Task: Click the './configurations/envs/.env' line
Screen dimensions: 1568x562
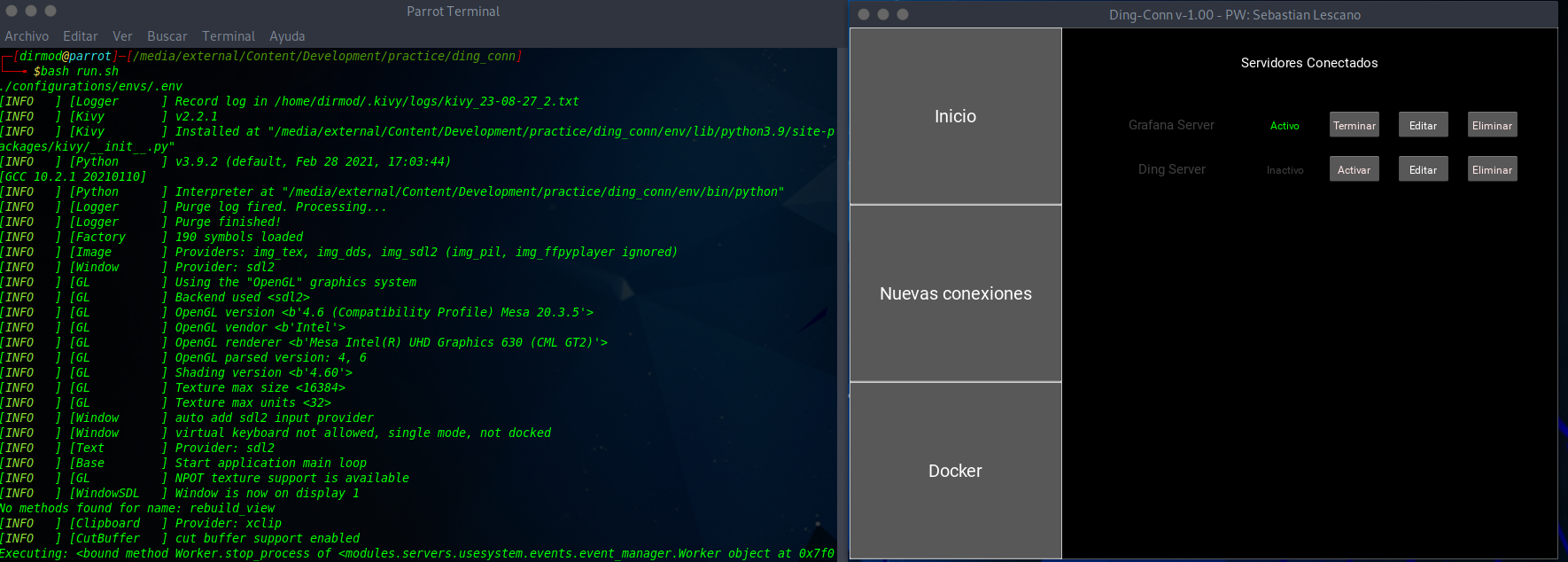Action: [91, 86]
